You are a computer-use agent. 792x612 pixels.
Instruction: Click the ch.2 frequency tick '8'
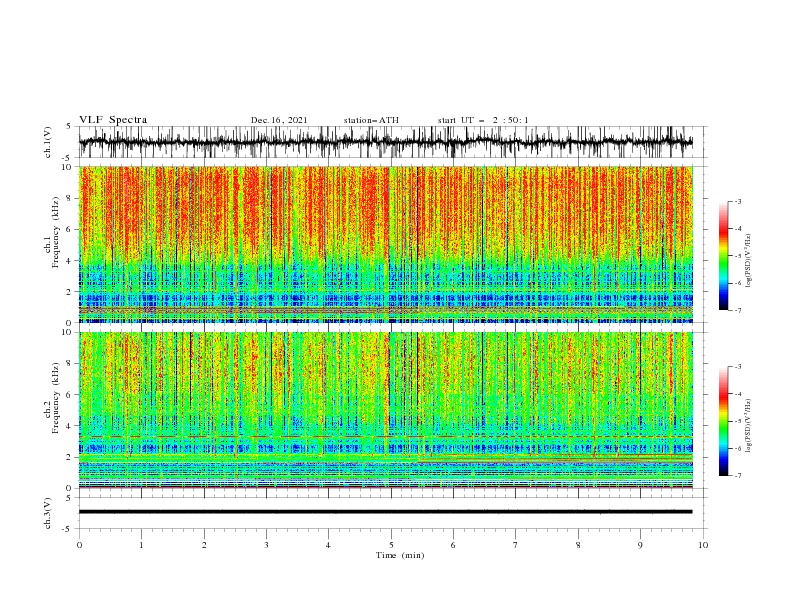tap(70, 364)
